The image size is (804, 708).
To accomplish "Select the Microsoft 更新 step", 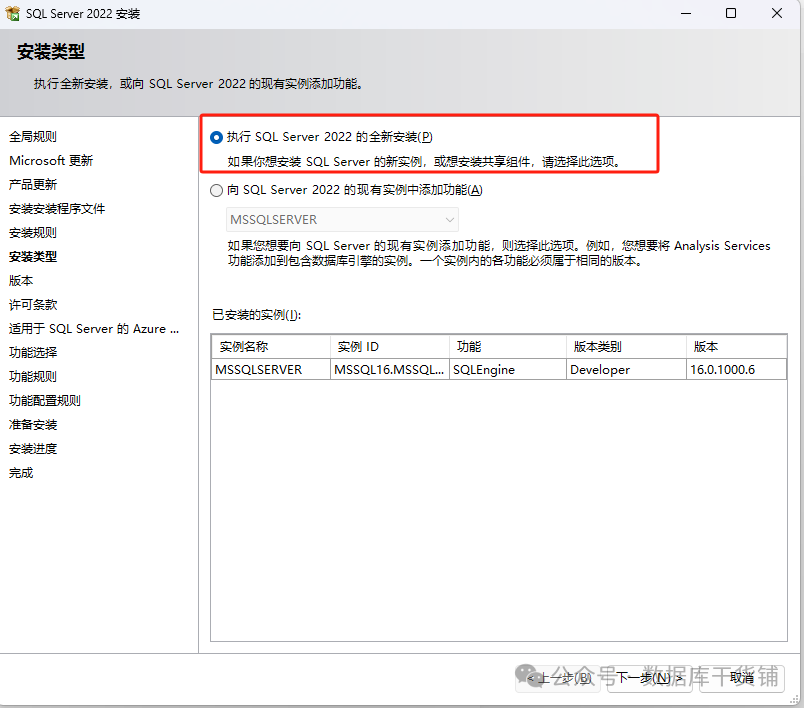I will click(51, 161).
